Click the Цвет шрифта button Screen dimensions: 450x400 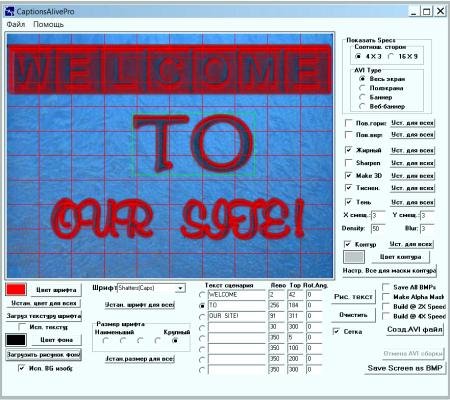point(56,290)
